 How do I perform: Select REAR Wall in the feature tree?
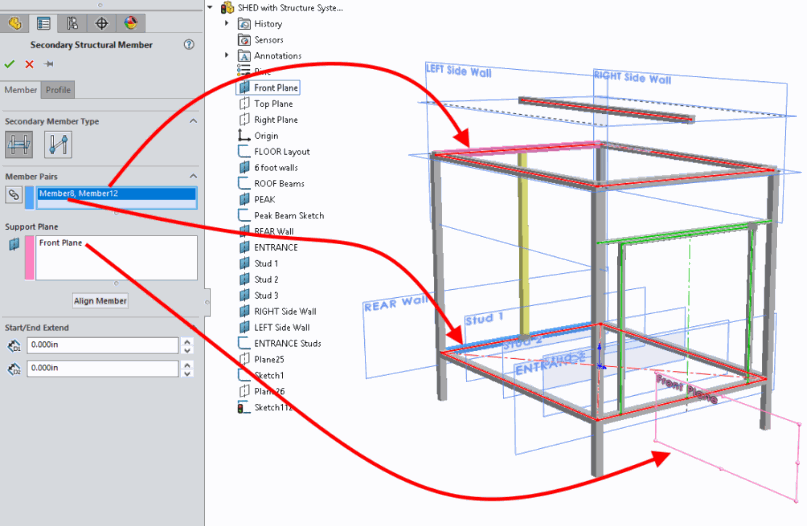(x=273, y=231)
